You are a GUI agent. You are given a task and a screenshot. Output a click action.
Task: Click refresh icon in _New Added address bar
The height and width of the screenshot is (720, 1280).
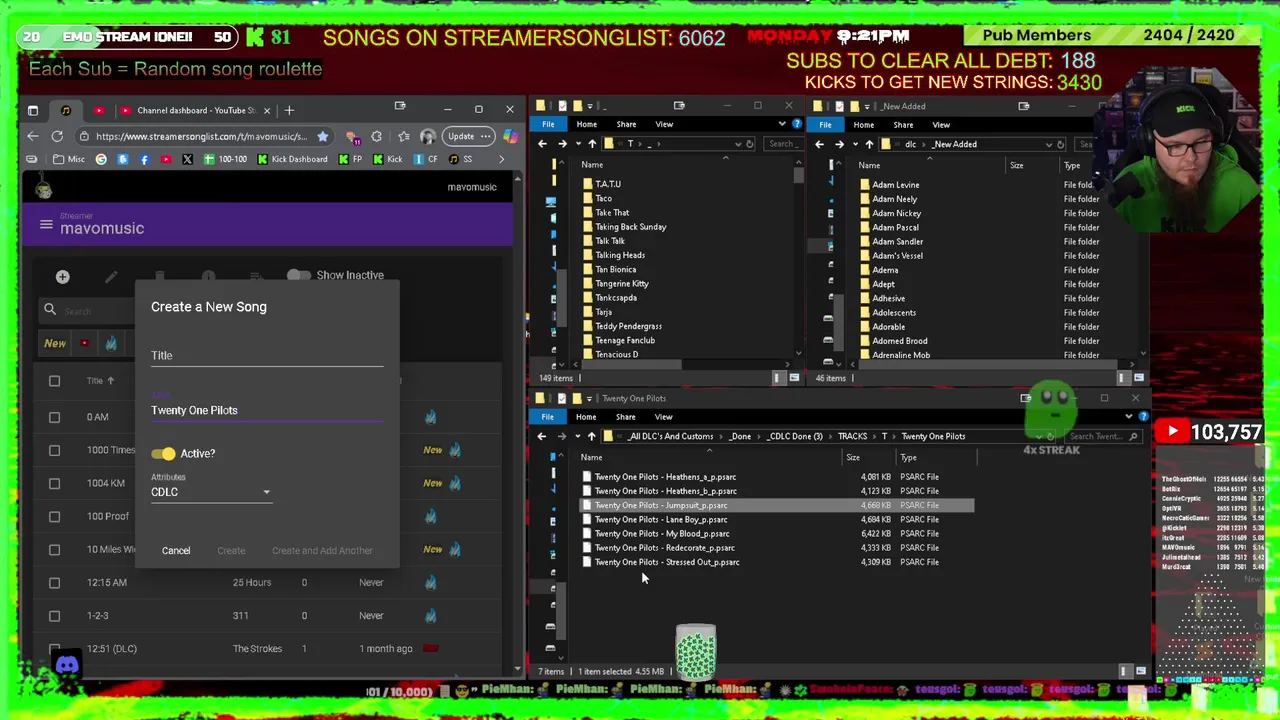click(1060, 144)
